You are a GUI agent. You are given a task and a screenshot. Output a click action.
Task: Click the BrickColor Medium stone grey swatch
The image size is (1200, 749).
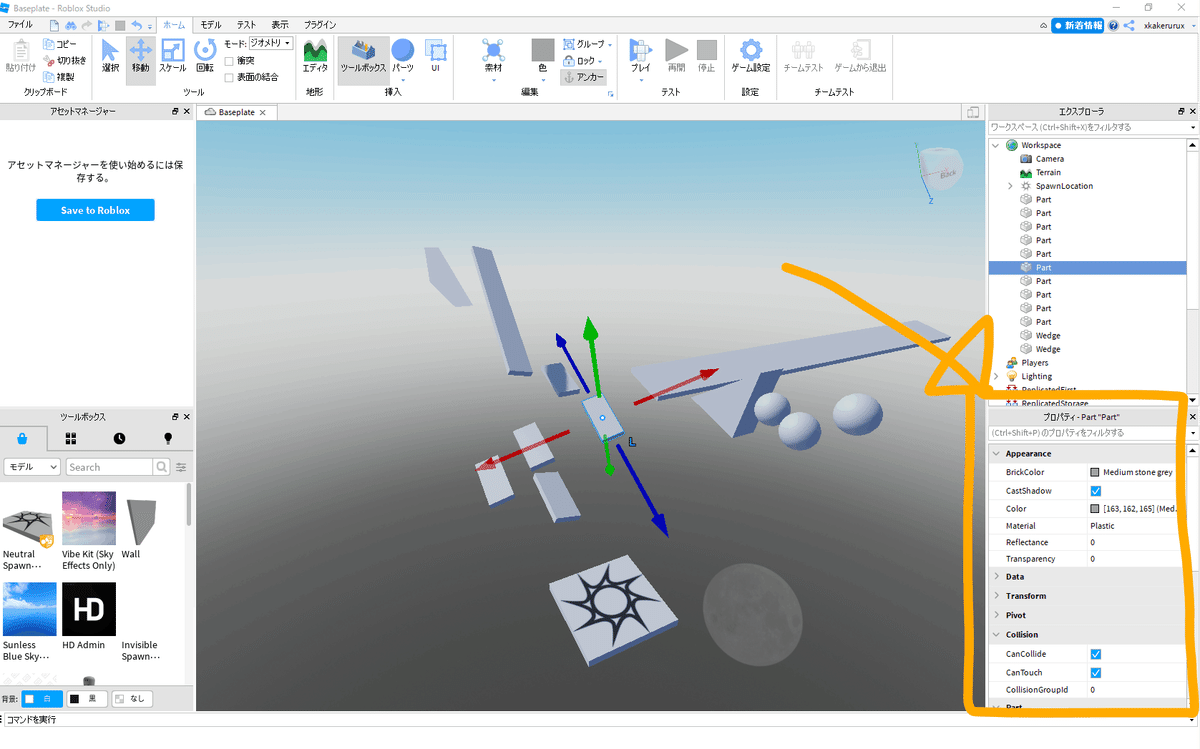coord(1095,472)
